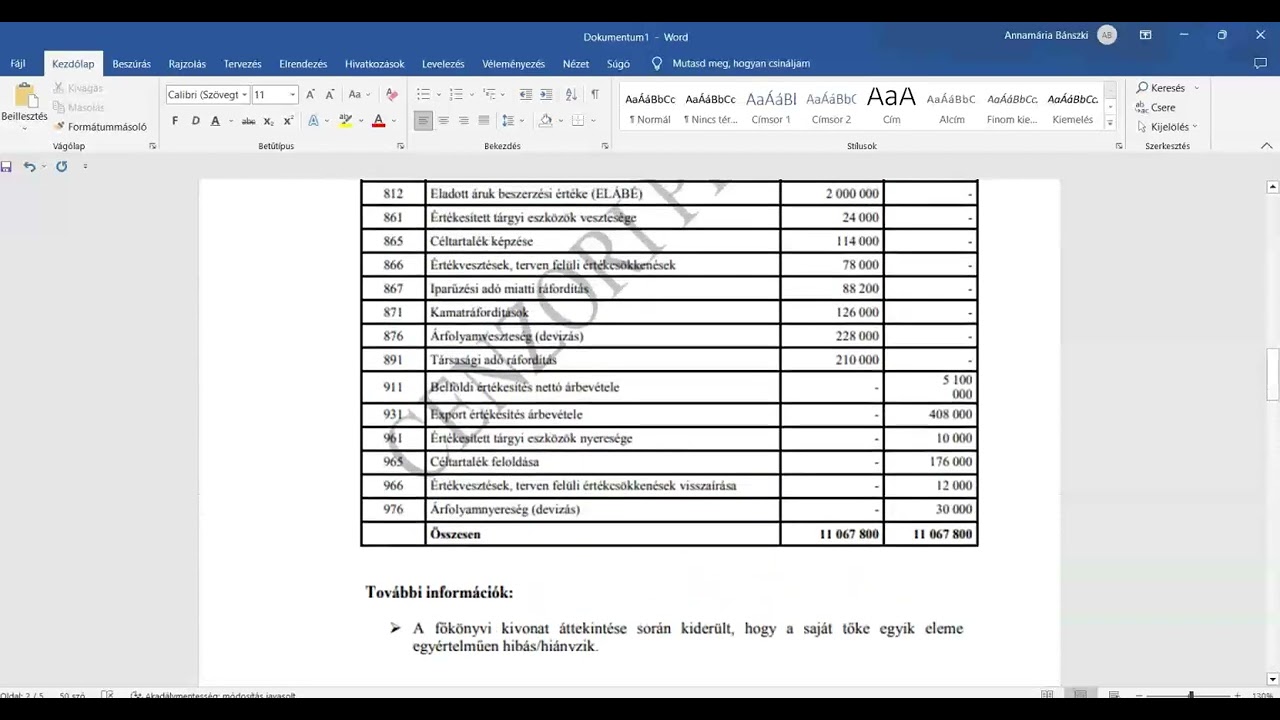Apply strikethrough formatting
The width and height of the screenshot is (1280, 720).
[x=248, y=121]
